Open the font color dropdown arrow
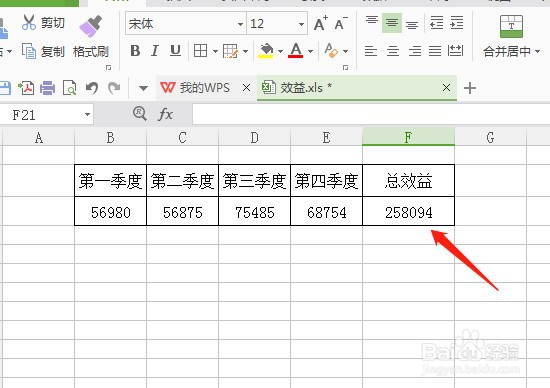 (310, 52)
